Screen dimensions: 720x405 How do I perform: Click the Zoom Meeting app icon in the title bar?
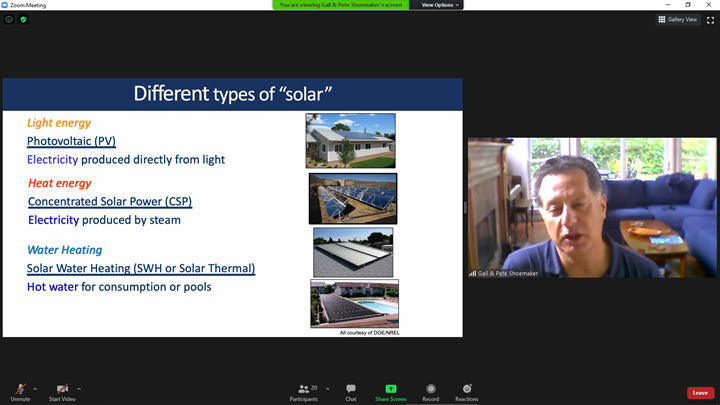5,5
